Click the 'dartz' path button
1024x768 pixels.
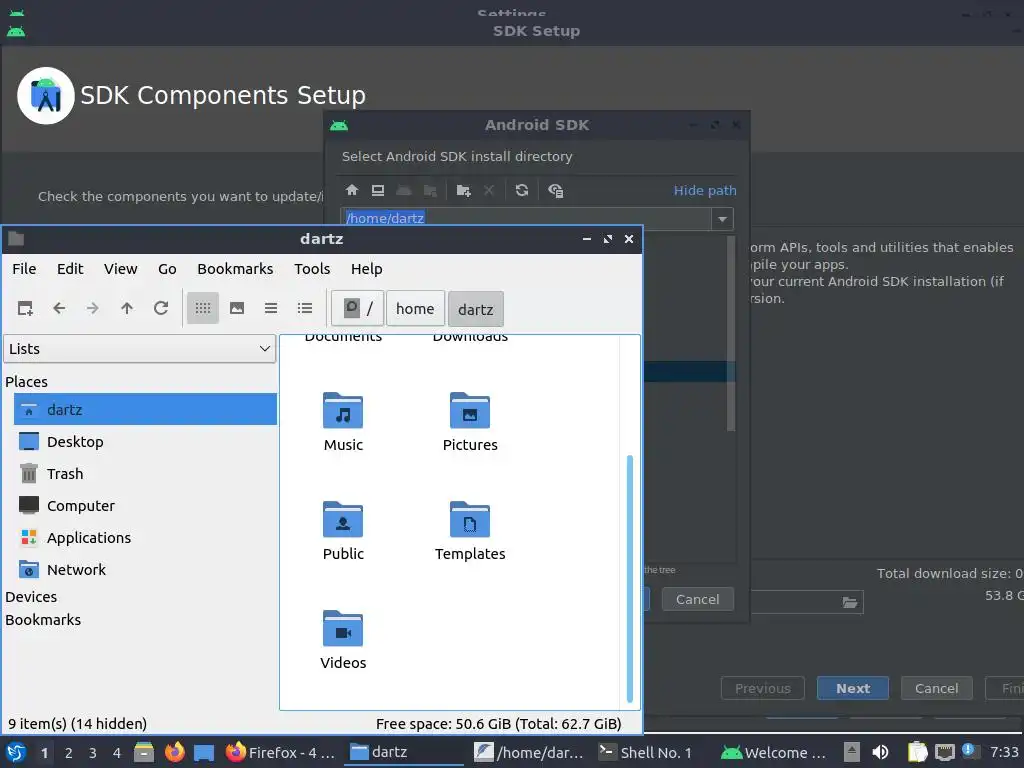tap(475, 309)
